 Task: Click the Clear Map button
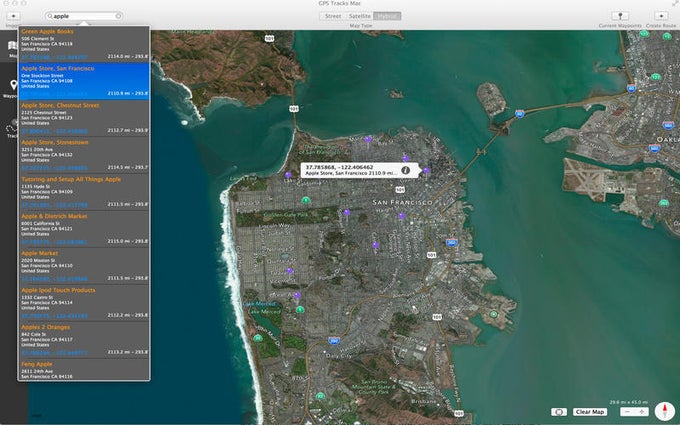[x=590, y=412]
